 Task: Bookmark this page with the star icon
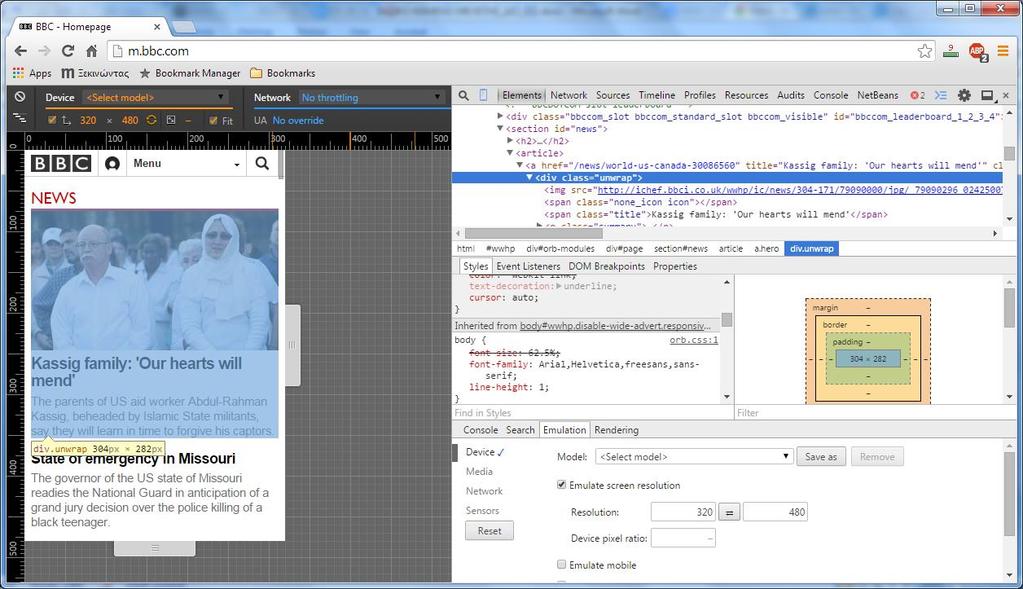pos(924,51)
